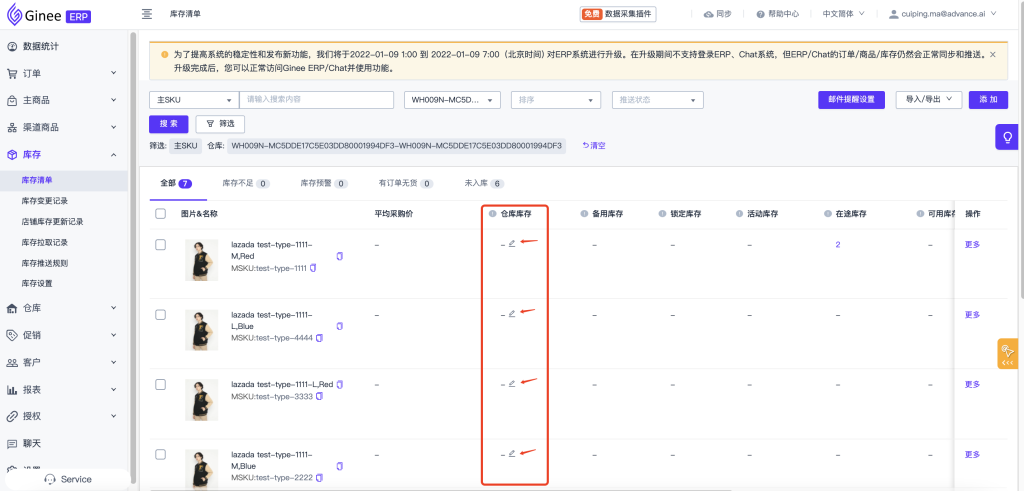Check the box for lazada test-type-1111-M,Red row
Image resolution: width=1024 pixels, height=491 pixels.
[161, 244]
